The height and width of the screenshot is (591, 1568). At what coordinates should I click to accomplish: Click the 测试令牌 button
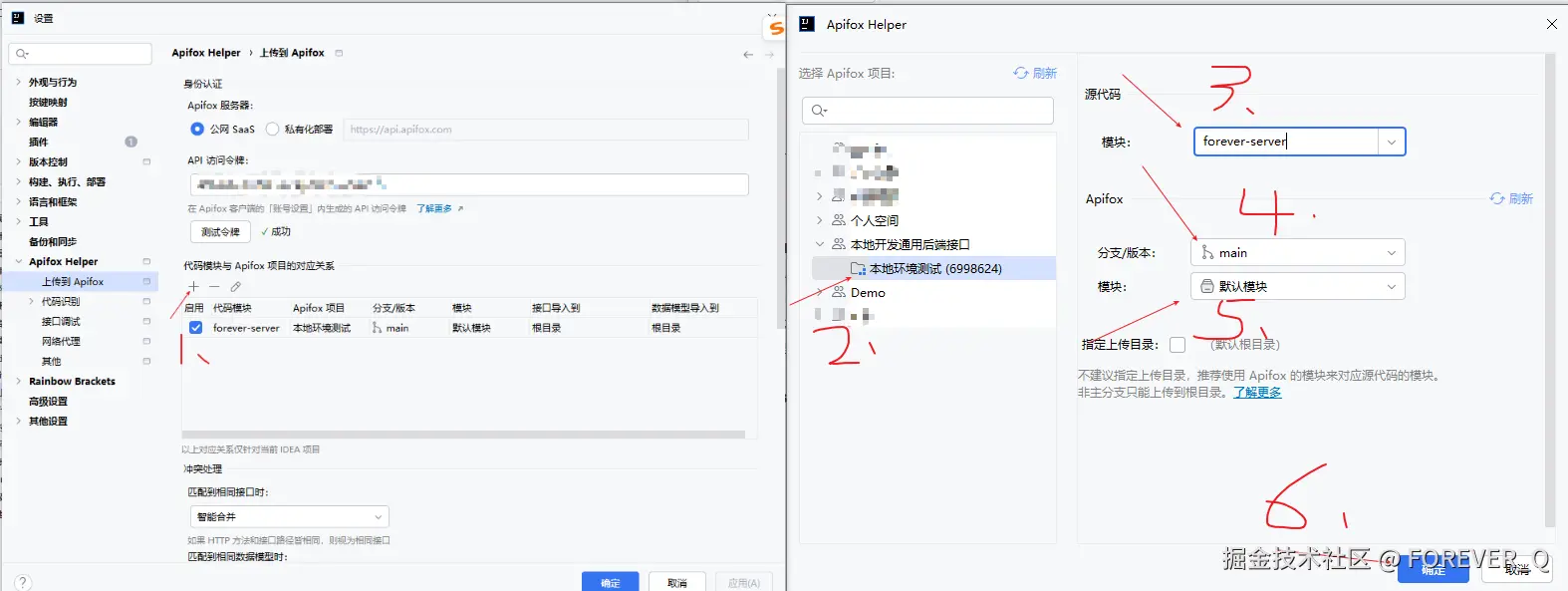[x=220, y=231]
